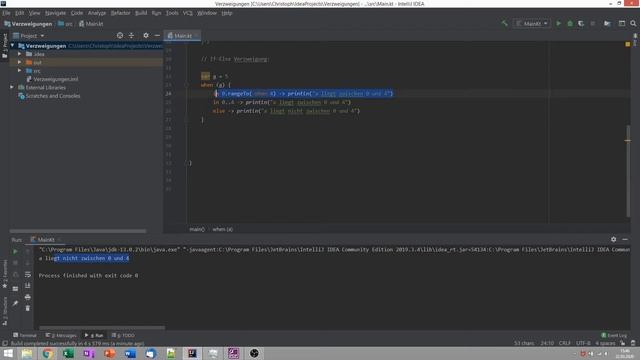Open Run panel settings gear
Viewport: 640px width, 360px height.
click(x=613, y=240)
